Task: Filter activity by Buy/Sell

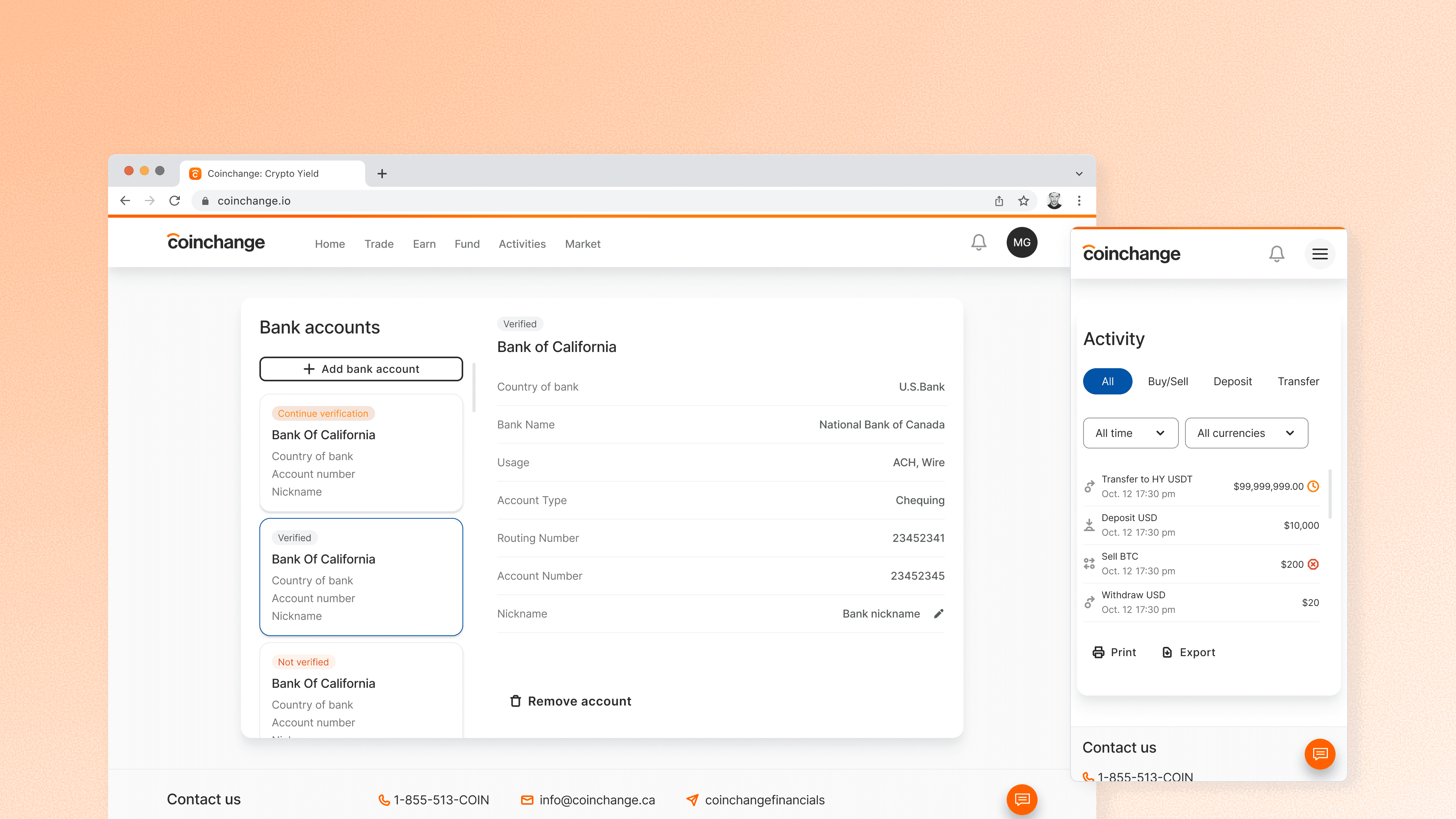Action: (1168, 382)
